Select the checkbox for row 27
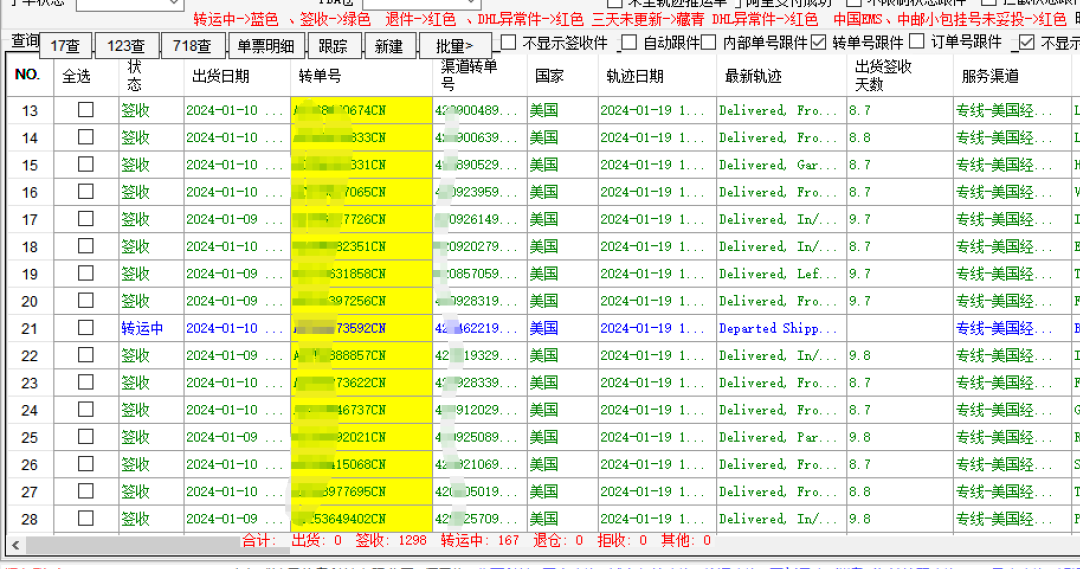Viewport: 1080px width, 569px height. click(85, 491)
